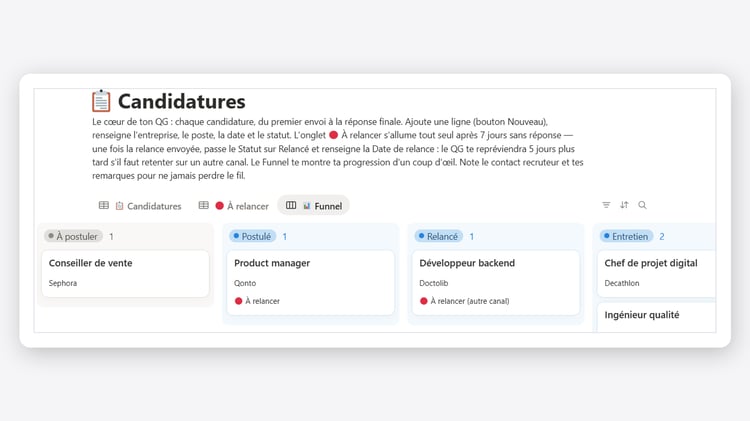Select the Funnel board view tab
Image resolution: width=750 pixels, height=421 pixels.
click(314, 206)
